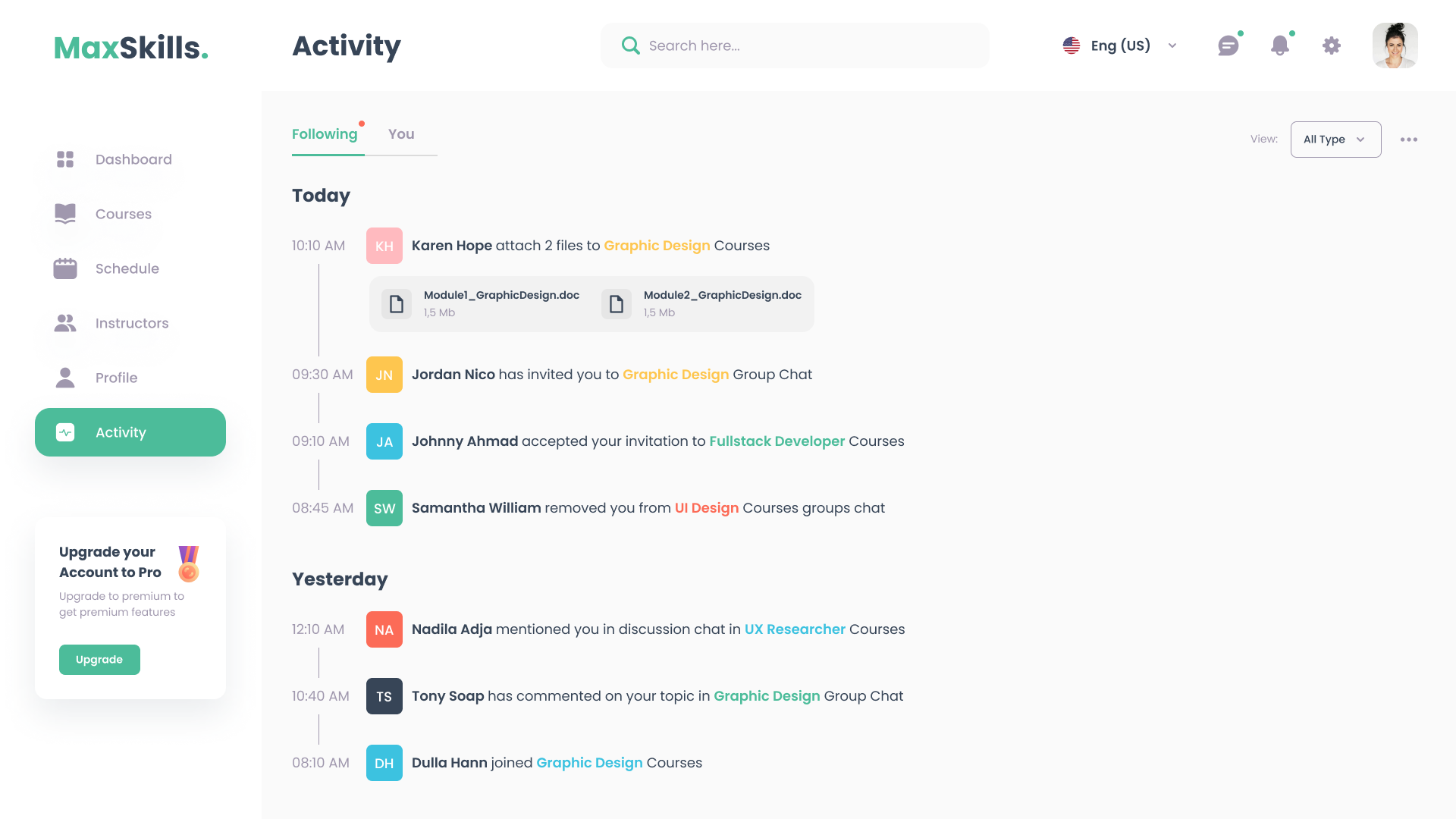This screenshot has width=1456, height=819.
Task: Open the notifications bell
Action: pos(1280,46)
